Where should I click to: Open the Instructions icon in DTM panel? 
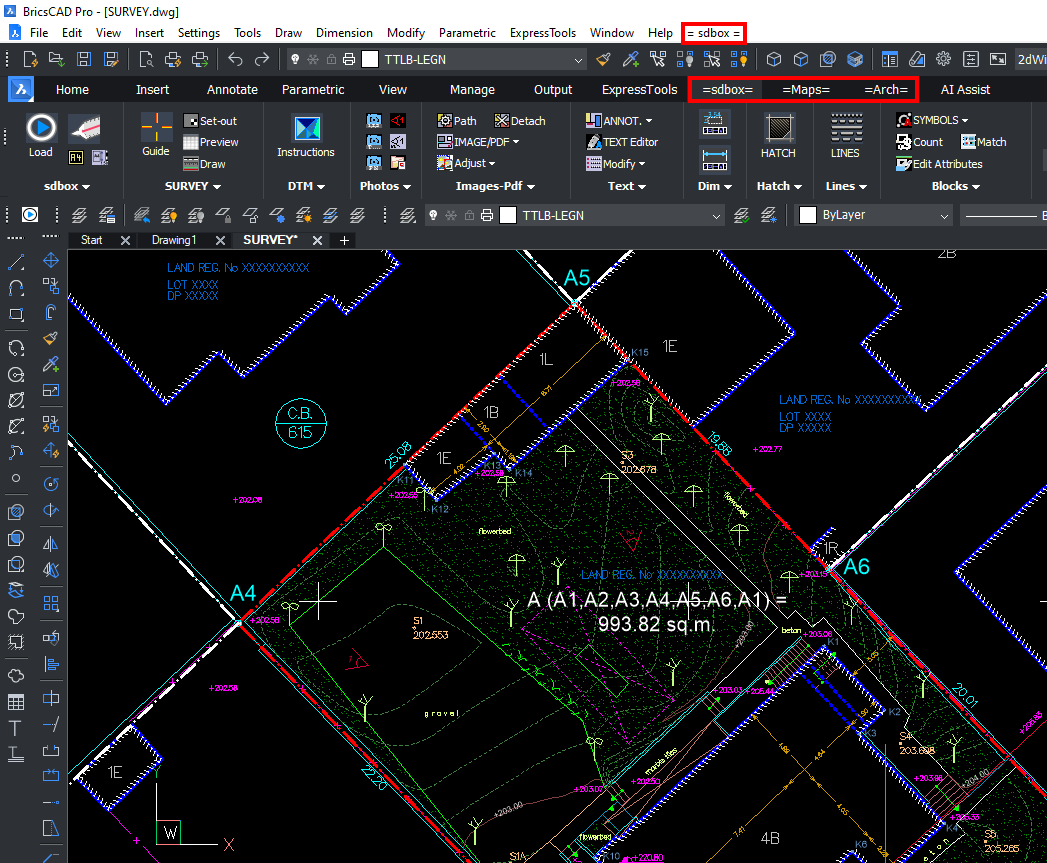coord(307,128)
